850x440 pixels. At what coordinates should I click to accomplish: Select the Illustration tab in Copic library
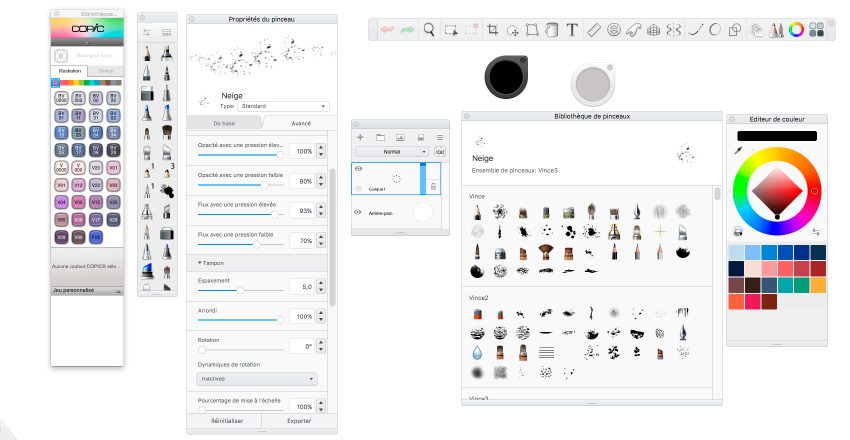(x=70, y=71)
